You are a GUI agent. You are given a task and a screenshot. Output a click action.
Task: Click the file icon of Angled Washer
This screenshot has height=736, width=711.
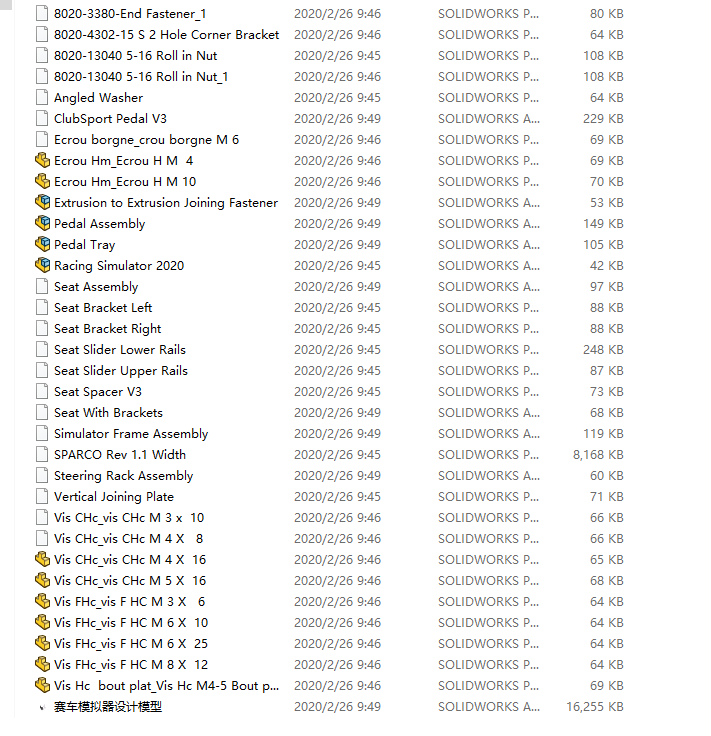pos(42,98)
